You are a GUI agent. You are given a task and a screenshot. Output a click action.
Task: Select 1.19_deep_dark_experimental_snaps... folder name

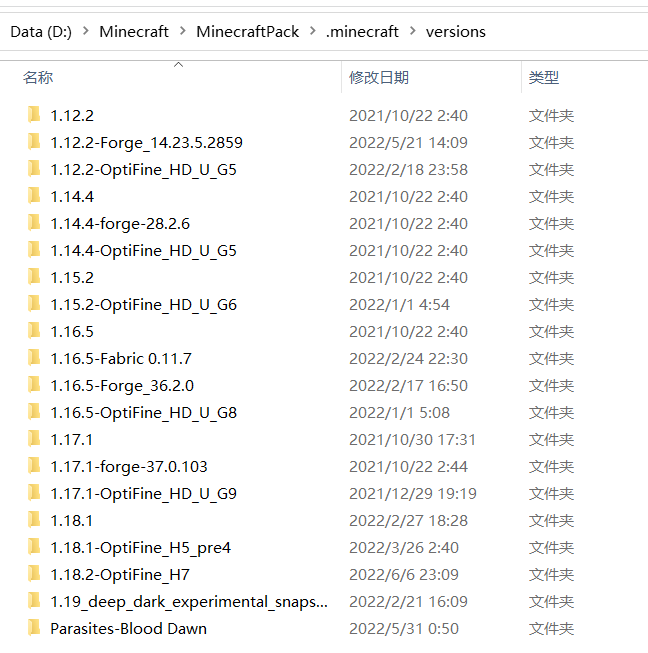coord(189,601)
